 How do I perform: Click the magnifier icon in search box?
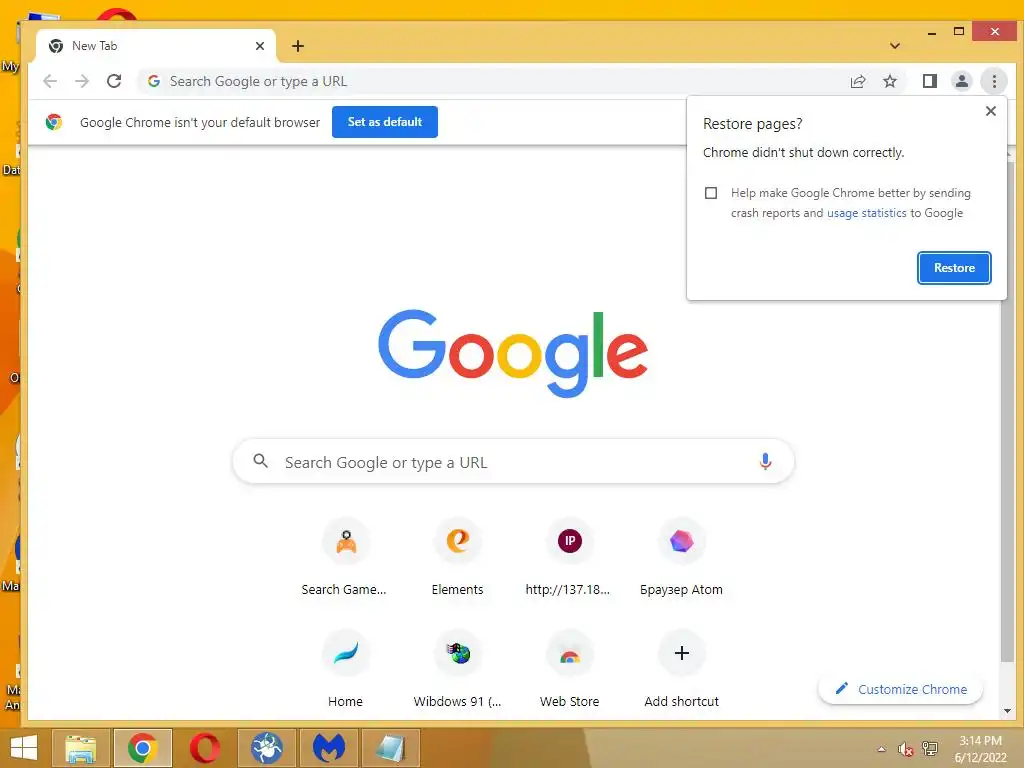click(261, 461)
